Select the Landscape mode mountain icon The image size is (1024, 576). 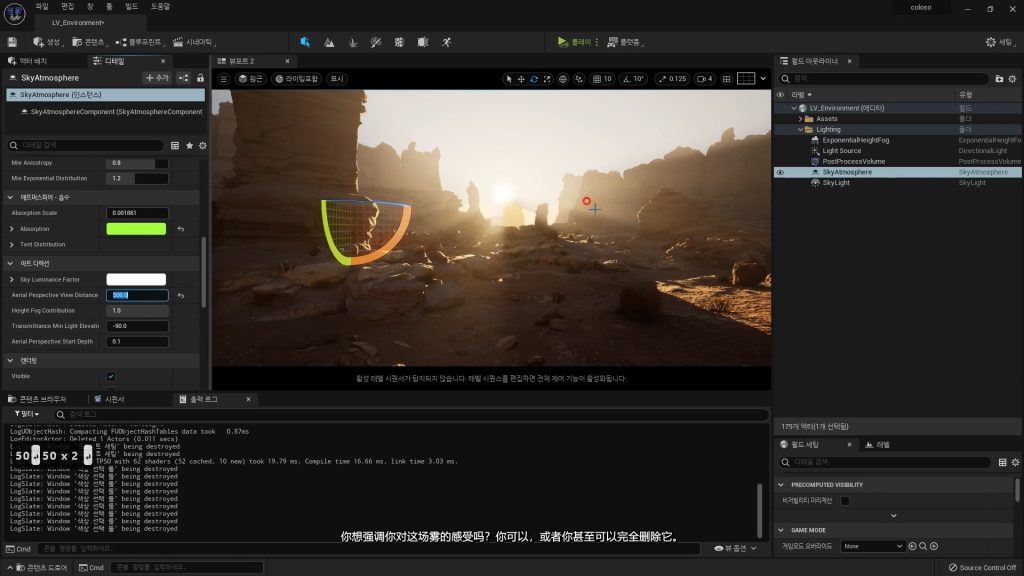(x=329, y=42)
